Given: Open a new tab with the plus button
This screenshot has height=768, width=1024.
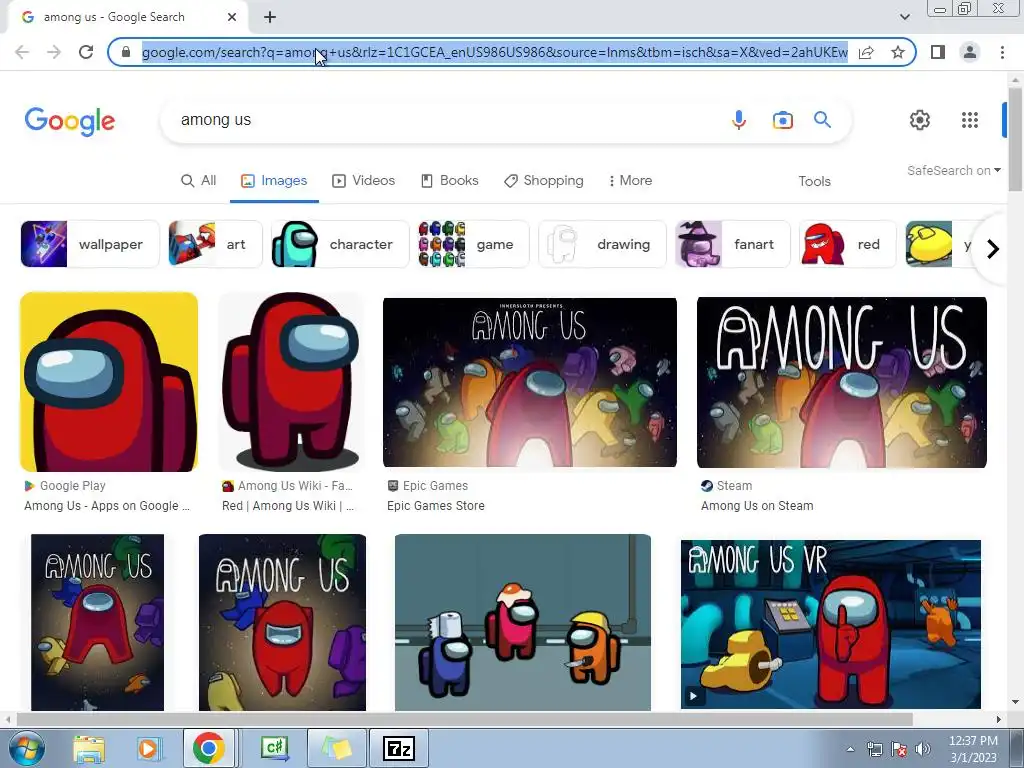Looking at the screenshot, I should click(x=270, y=17).
